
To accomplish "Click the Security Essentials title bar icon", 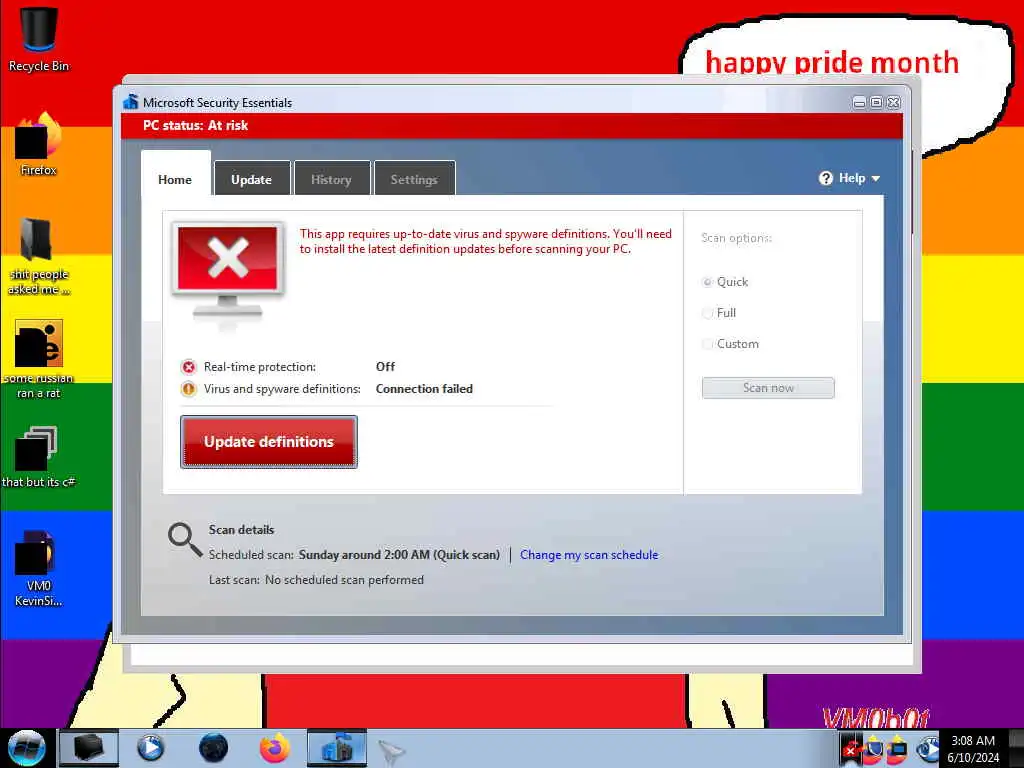I will 131,102.
